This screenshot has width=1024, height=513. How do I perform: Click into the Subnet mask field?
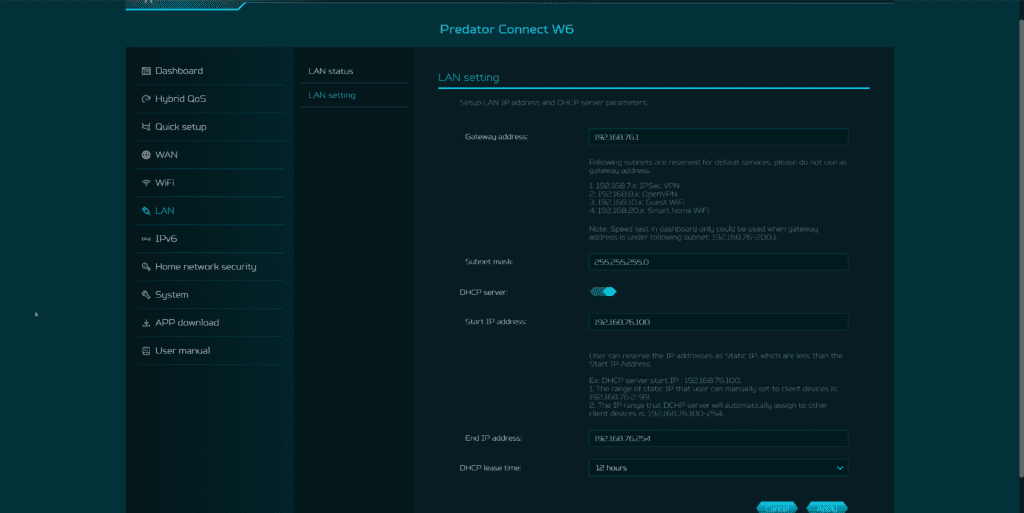pos(718,262)
